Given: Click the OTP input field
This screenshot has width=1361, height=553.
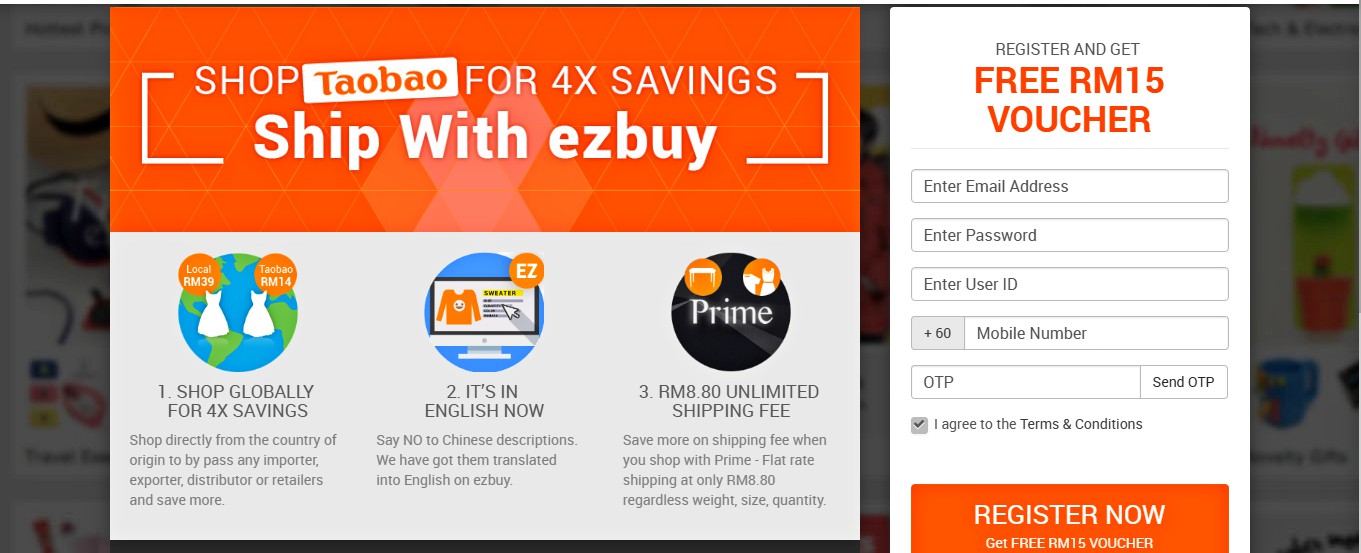Looking at the screenshot, I should 1025,382.
